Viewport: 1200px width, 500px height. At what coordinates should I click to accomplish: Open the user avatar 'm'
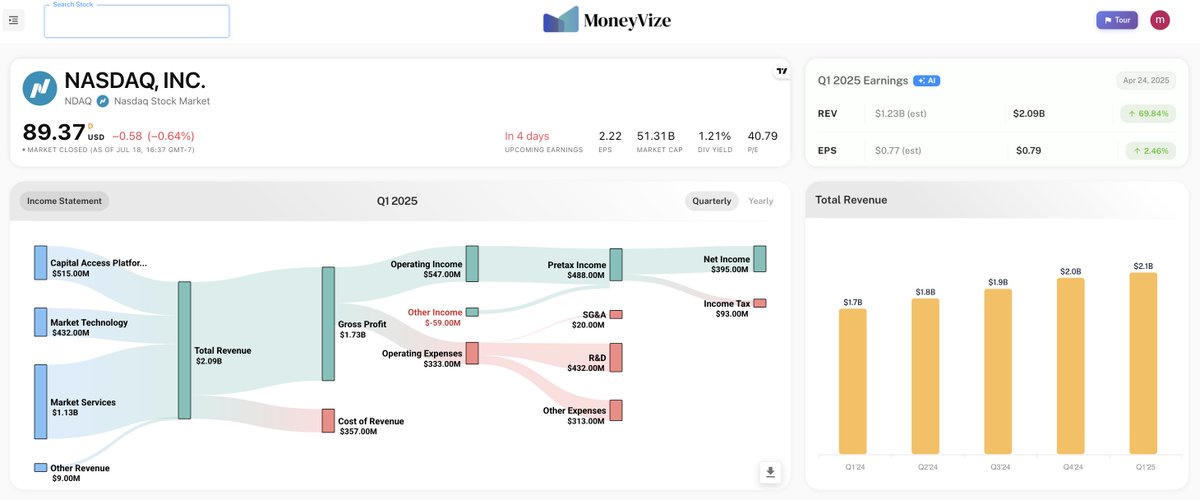(x=1160, y=20)
